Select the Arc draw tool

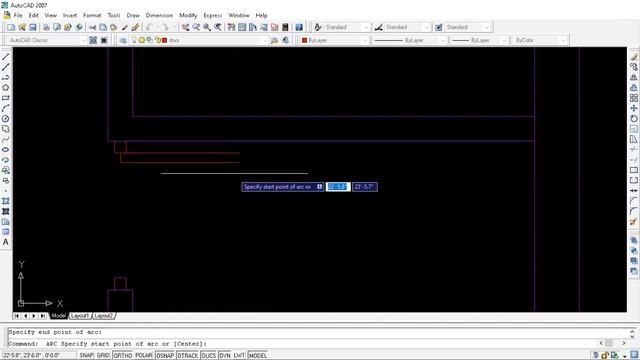6,109
